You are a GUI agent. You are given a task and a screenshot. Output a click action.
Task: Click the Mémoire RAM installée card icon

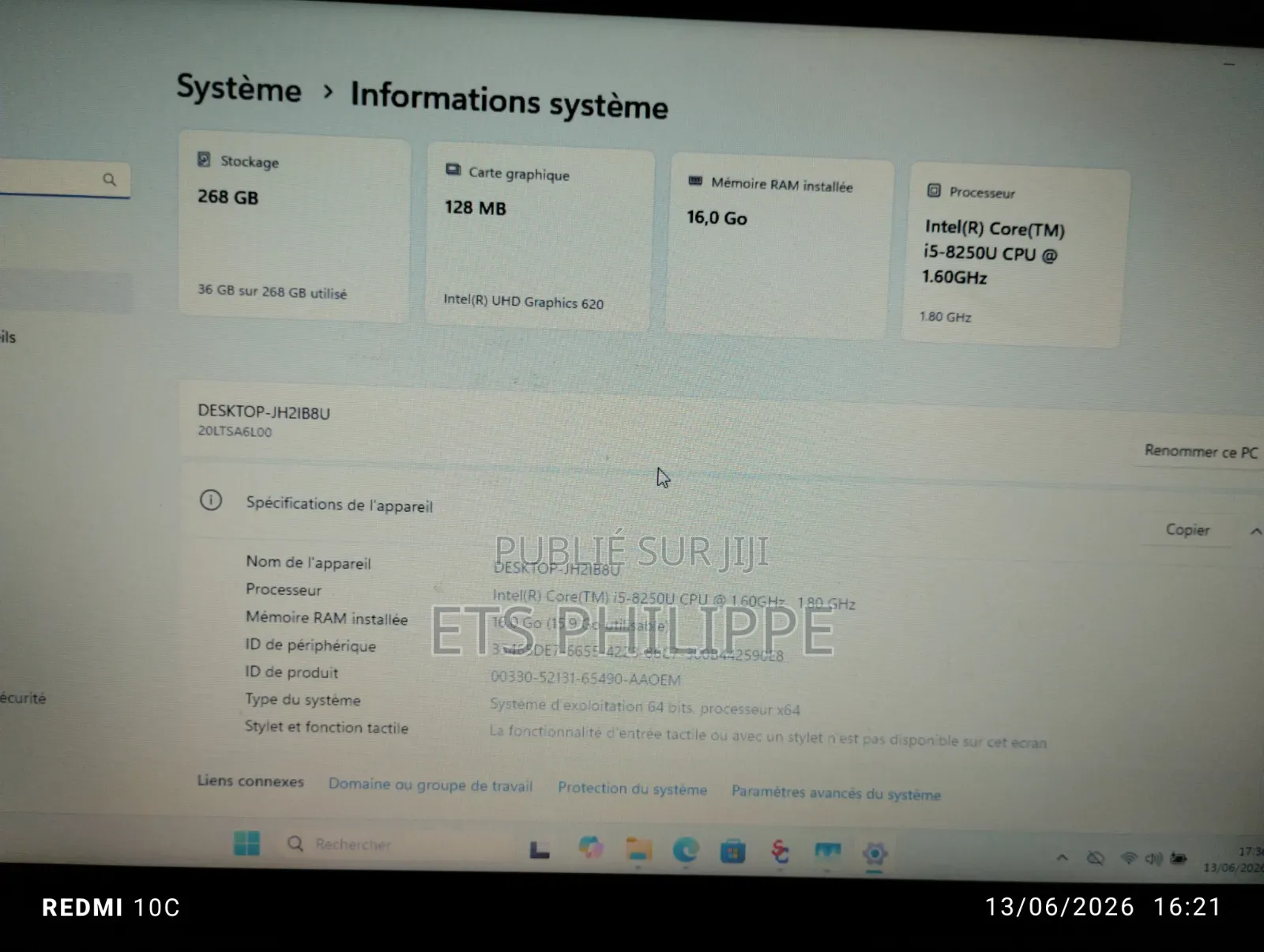click(x=695, y=181)
